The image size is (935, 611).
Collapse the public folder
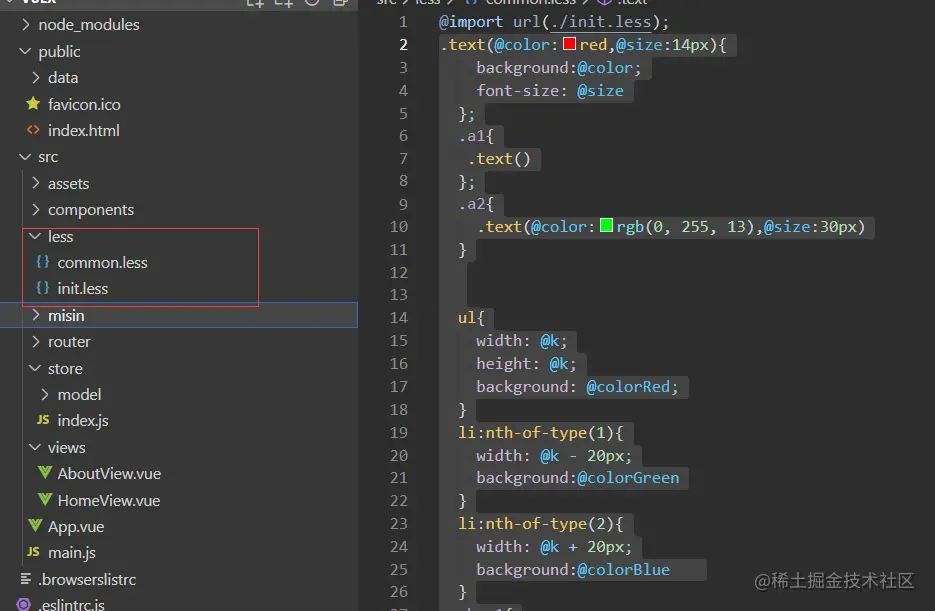25,51
